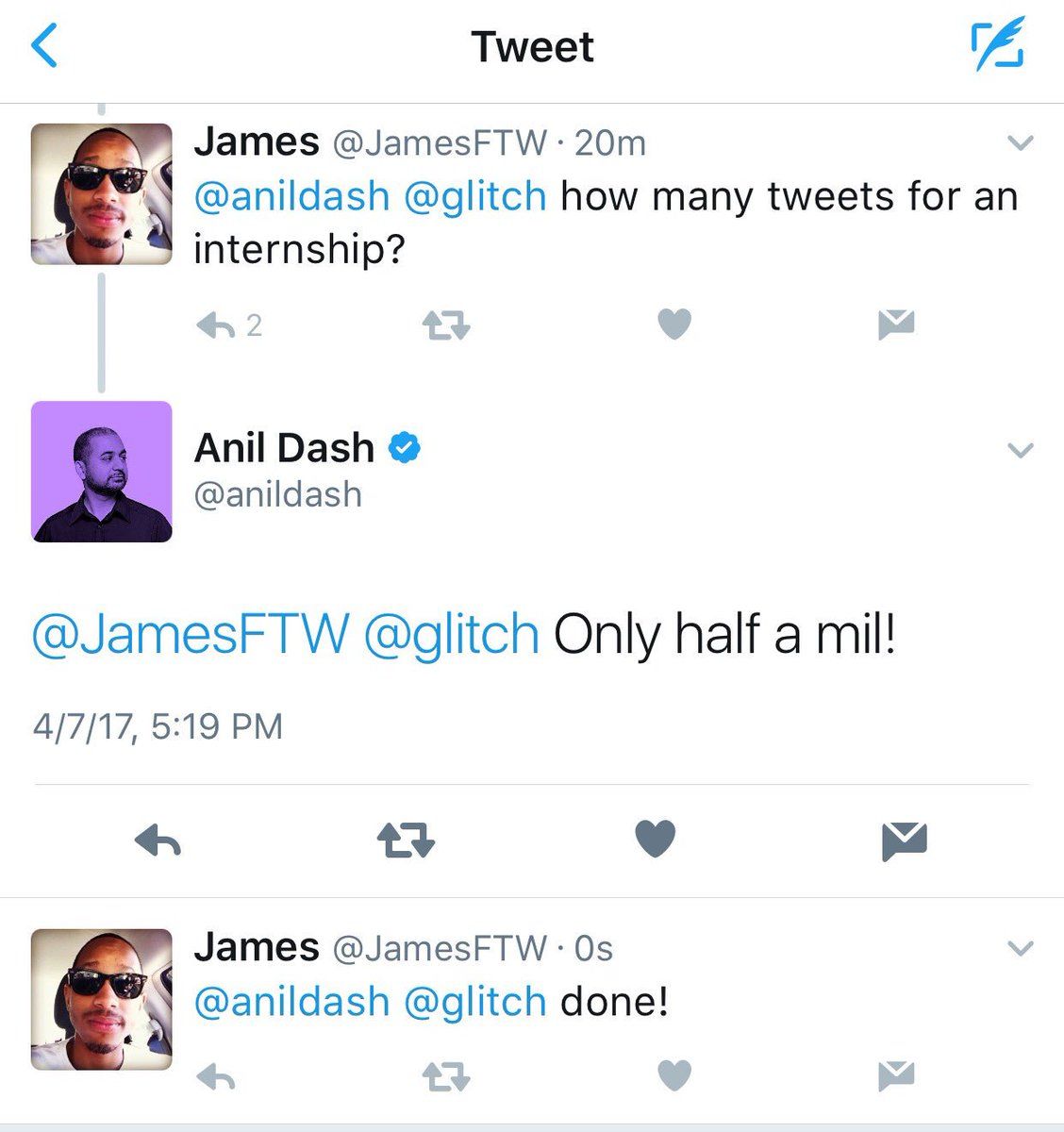Reply to Anil Dash's main tweet

click(158, 839)
